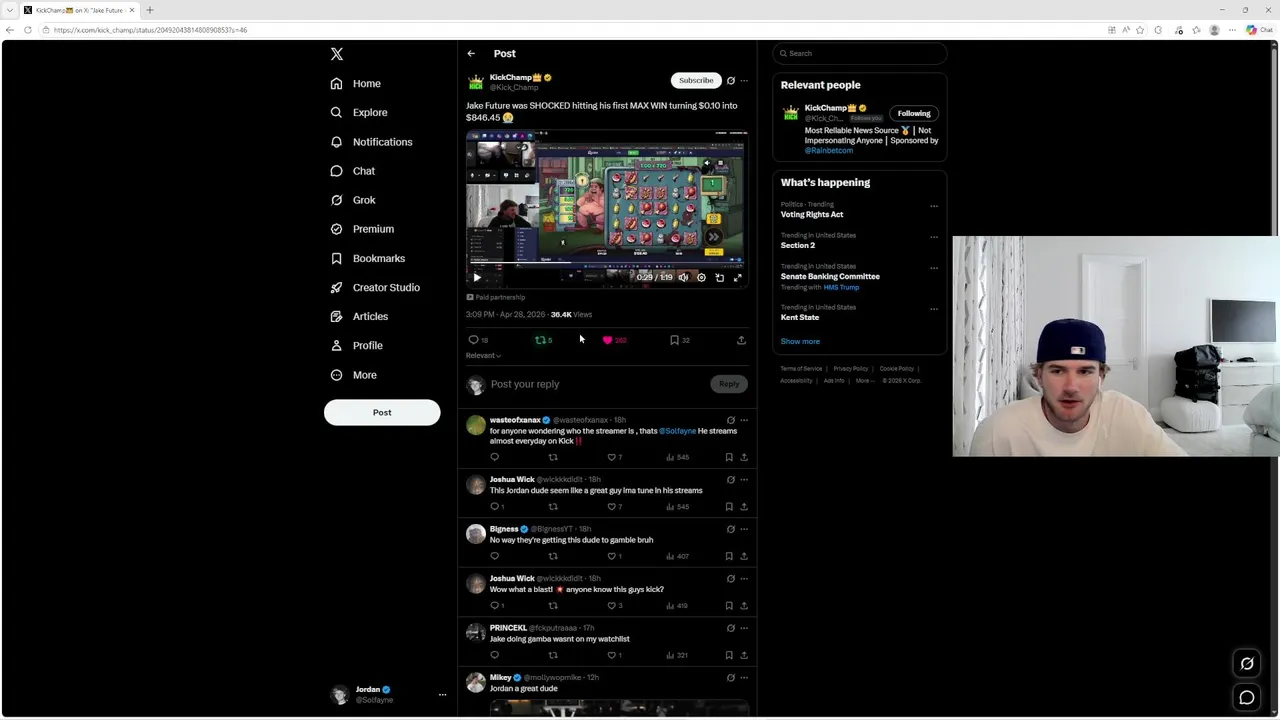The height and width of the screenshot is (720, 1280).
Task: Open a new browser tab
Action: pyautogui.click(x=150, y=10)
